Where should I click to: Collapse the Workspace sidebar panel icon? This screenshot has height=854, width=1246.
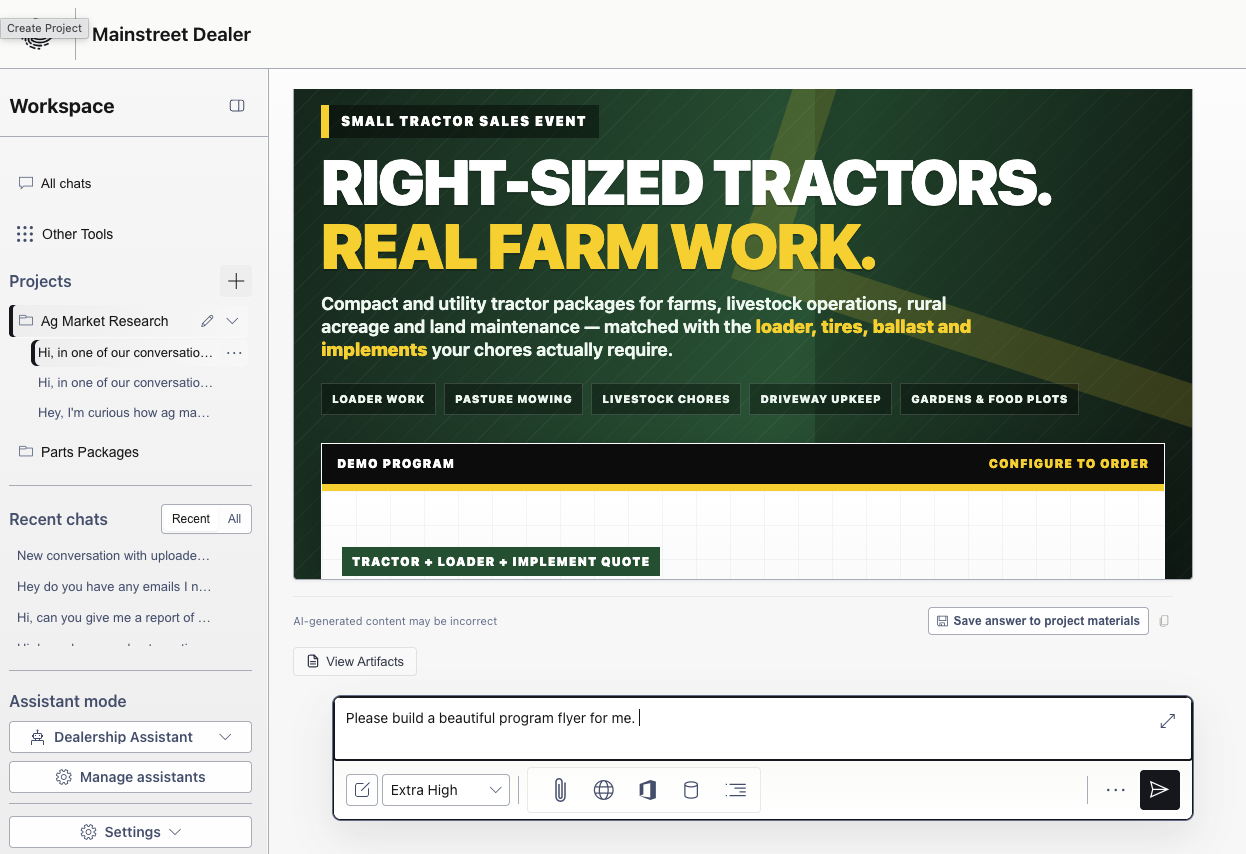[x=237, y=106]
